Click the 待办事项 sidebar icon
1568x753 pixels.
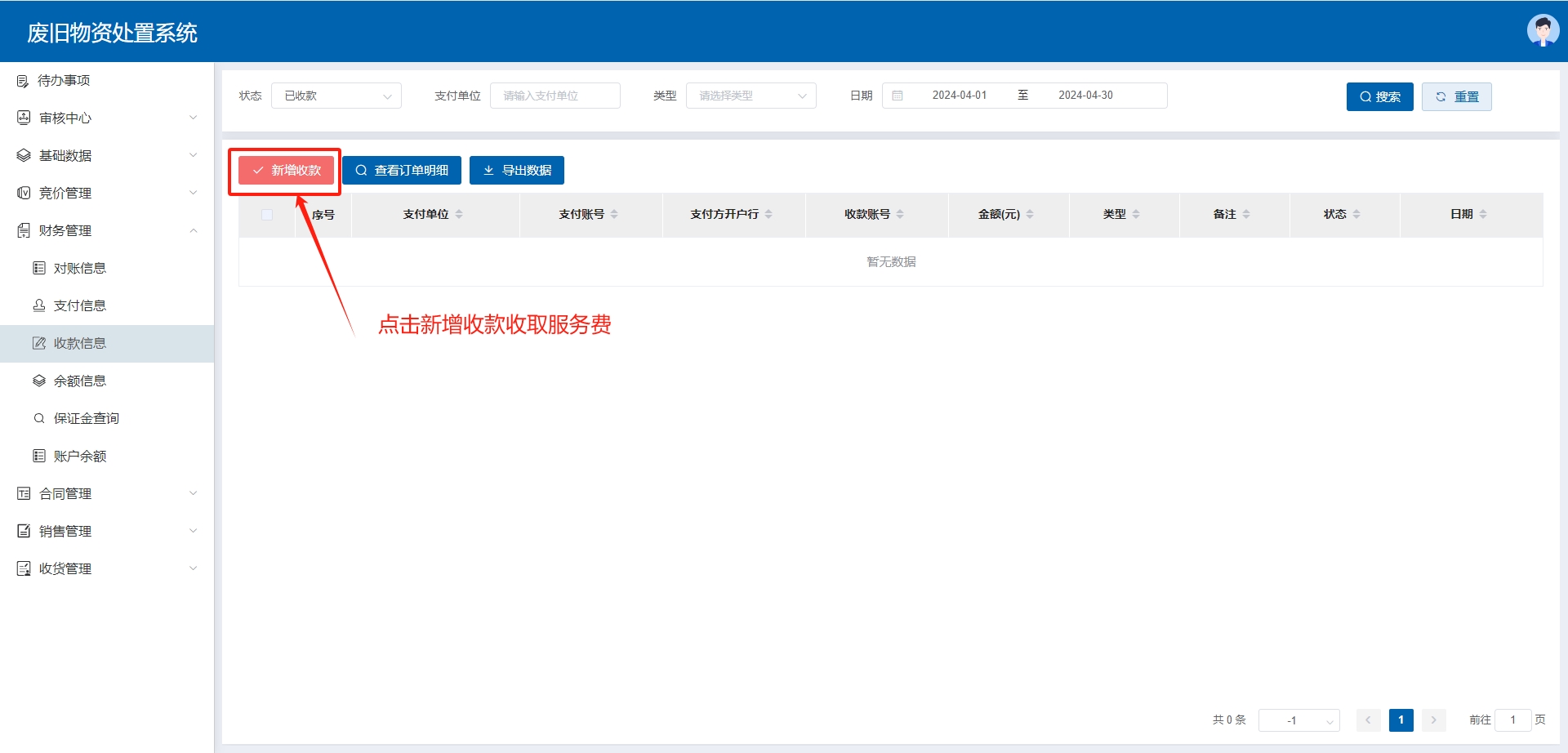coord(23,81)
